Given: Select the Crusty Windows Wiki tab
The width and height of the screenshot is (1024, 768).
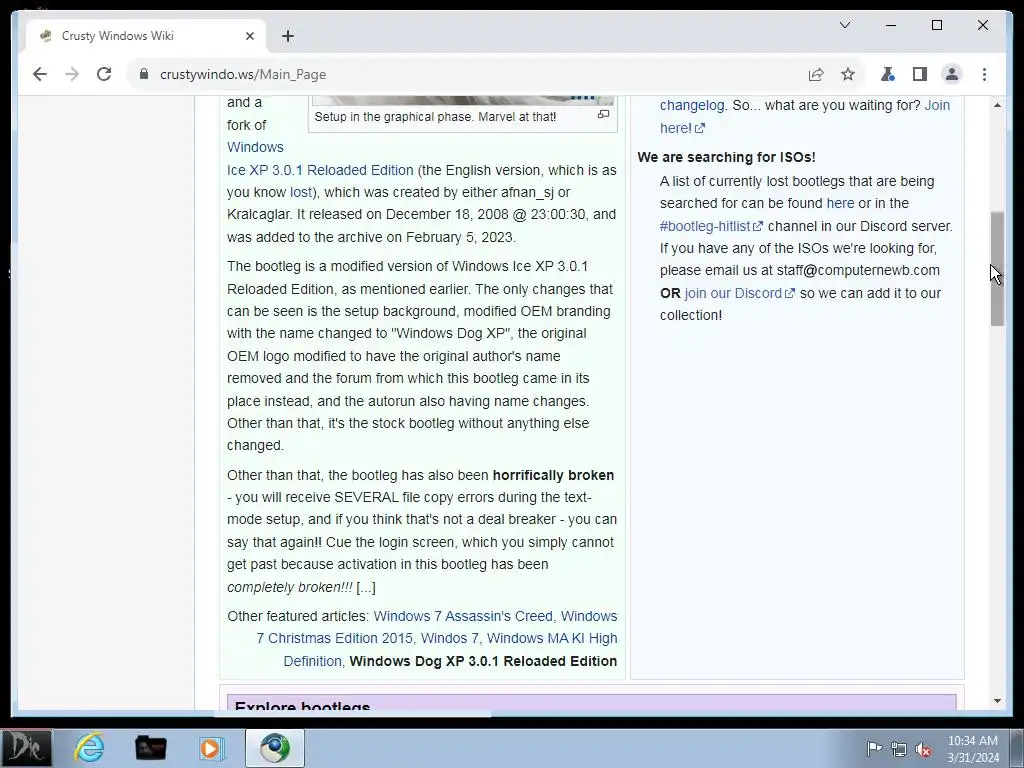Looking at the screenshot, I should tap(146, 36).
